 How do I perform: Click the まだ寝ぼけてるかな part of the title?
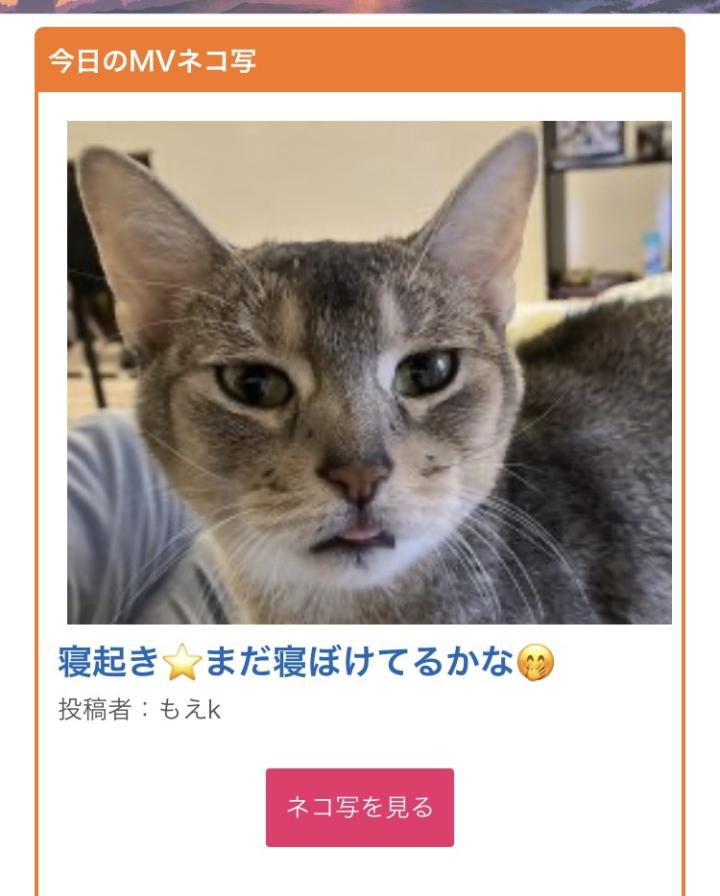coord(360,662)
